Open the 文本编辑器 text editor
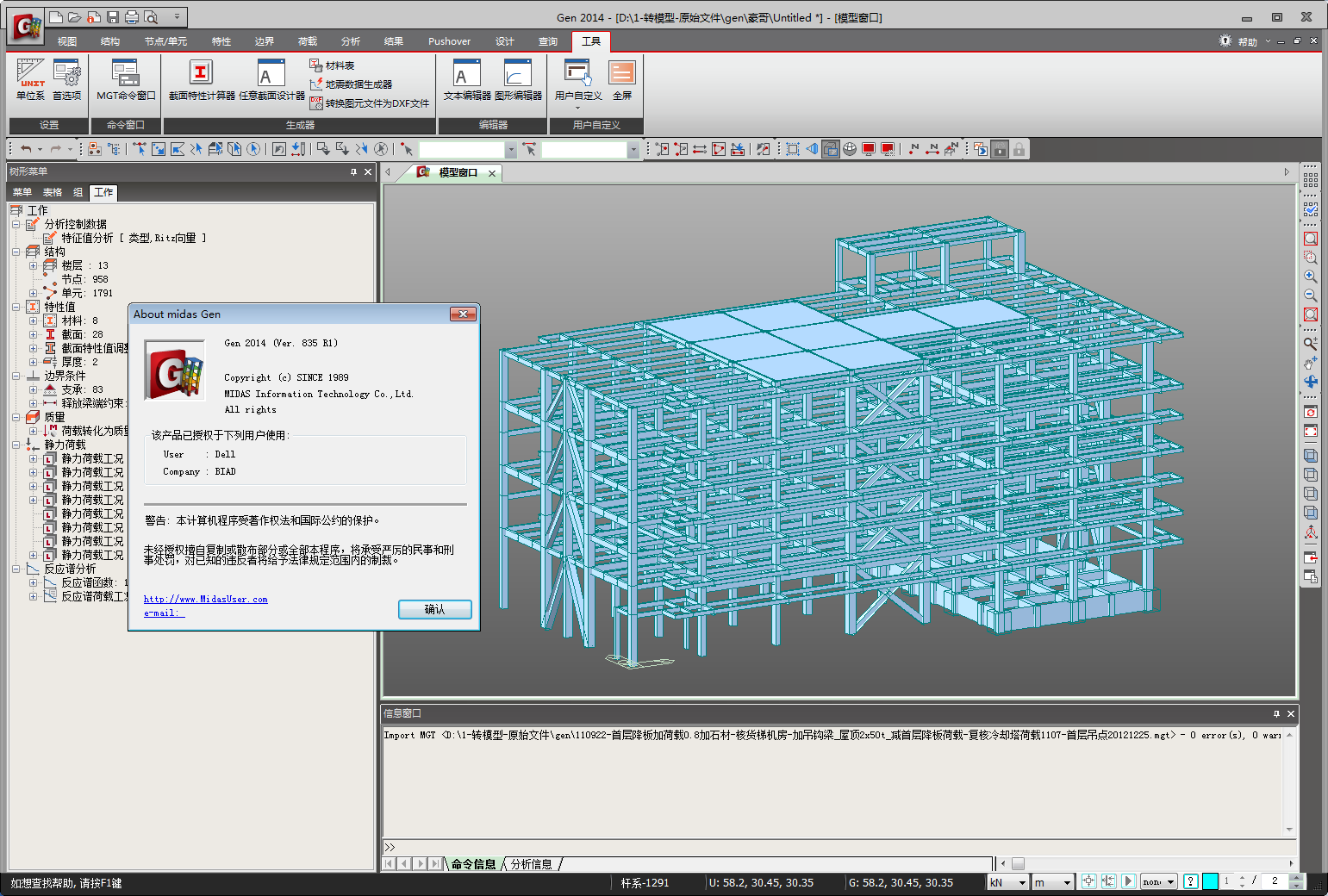This screenshot has height=896, width=1328. coord(467,79)
